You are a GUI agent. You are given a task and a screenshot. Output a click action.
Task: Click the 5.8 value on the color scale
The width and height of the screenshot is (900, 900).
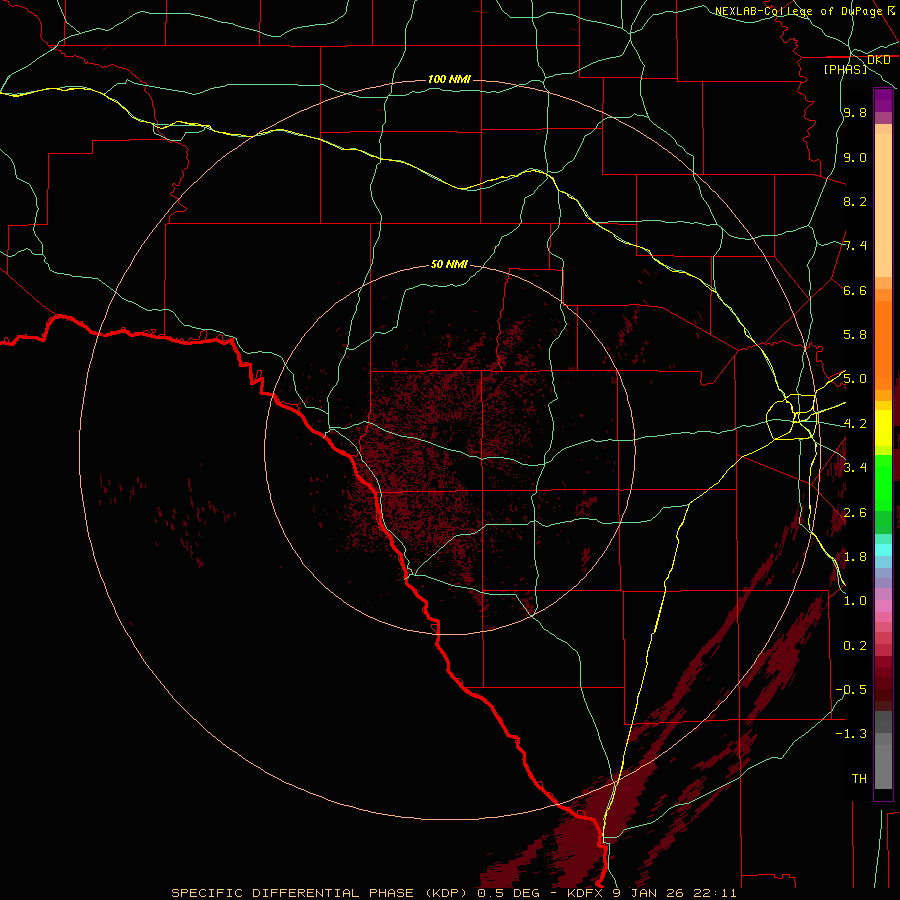pos(855,335)
